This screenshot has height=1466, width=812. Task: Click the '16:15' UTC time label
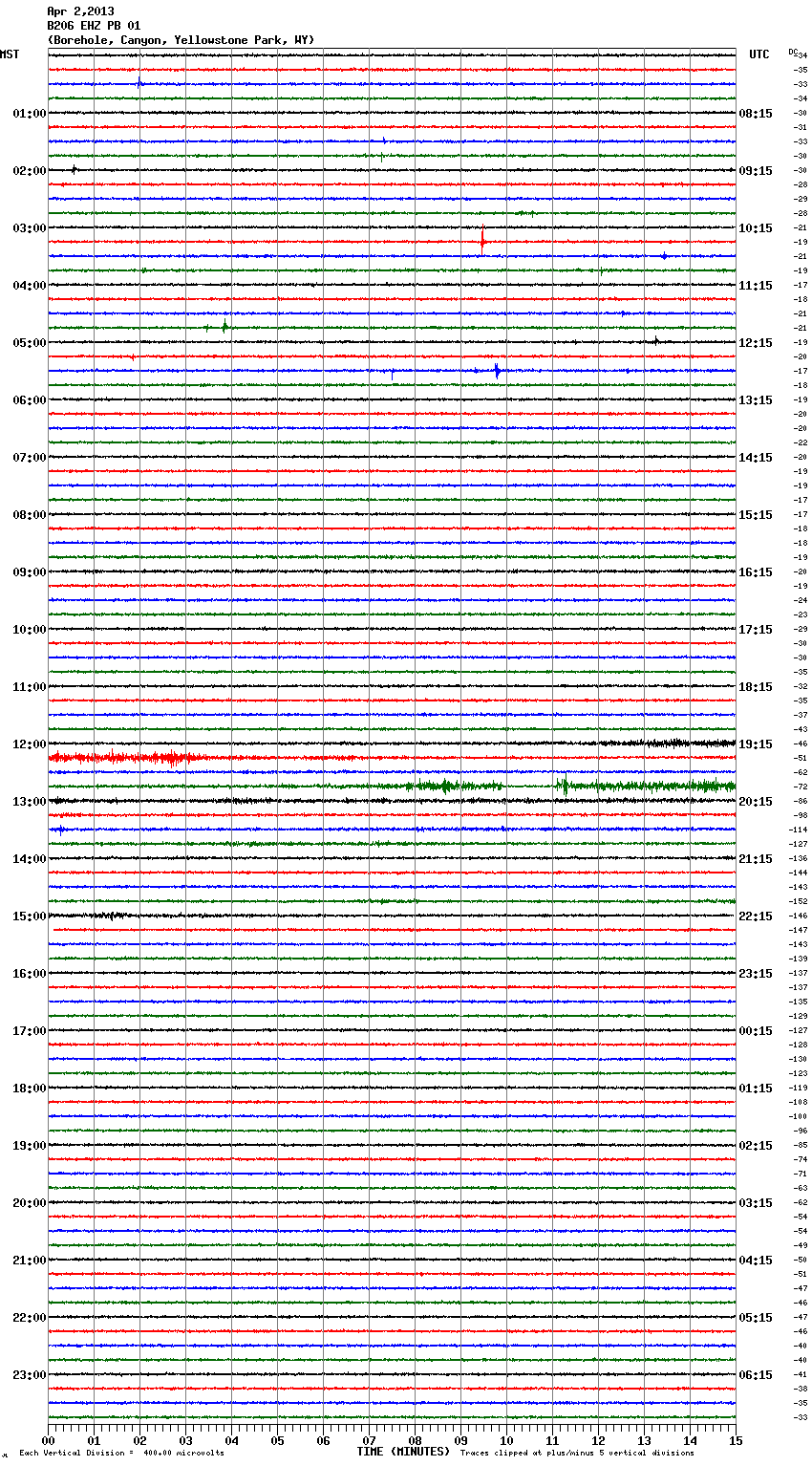pos(756,572)
